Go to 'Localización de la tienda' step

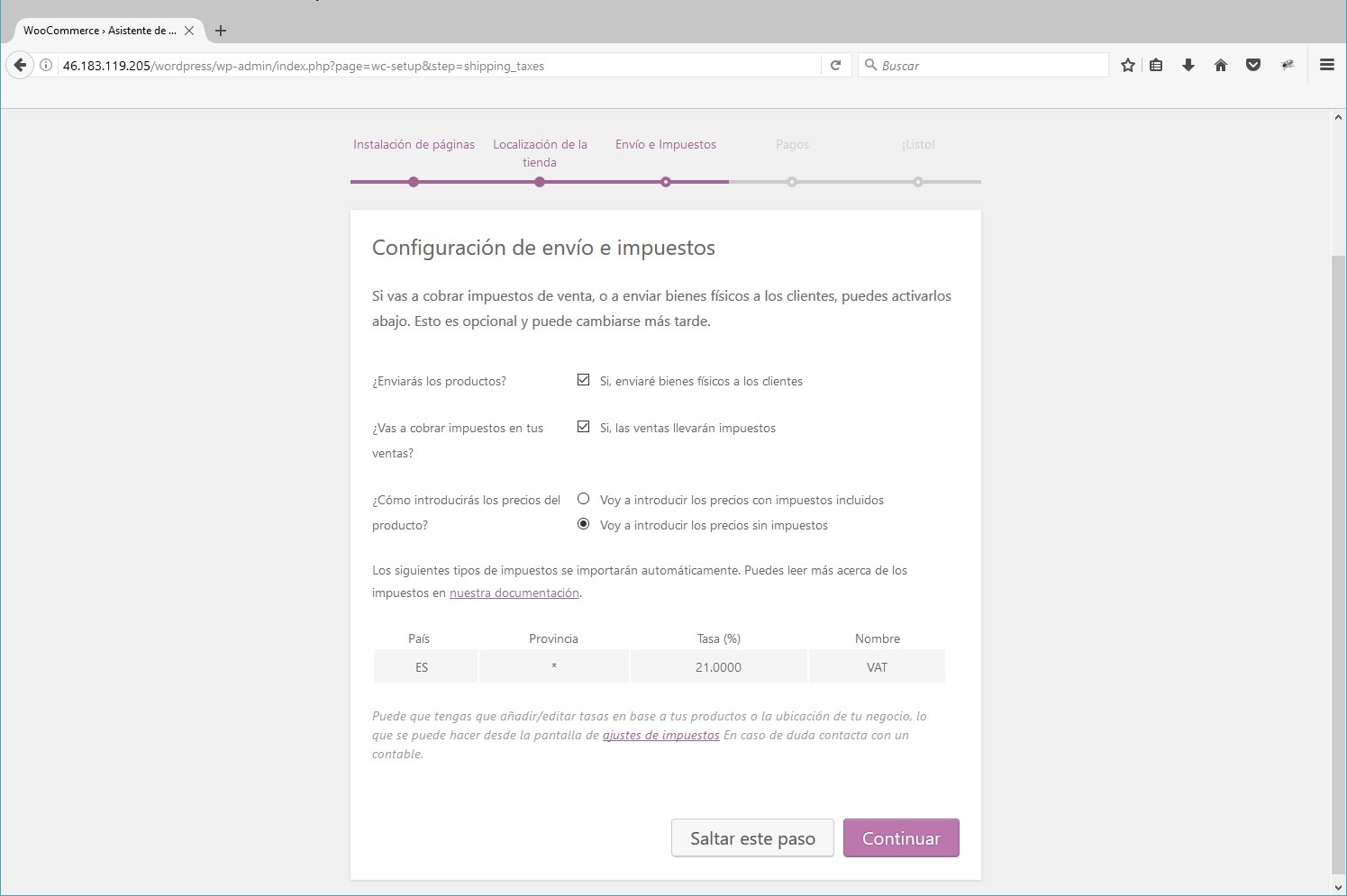[x=540, y=153]
